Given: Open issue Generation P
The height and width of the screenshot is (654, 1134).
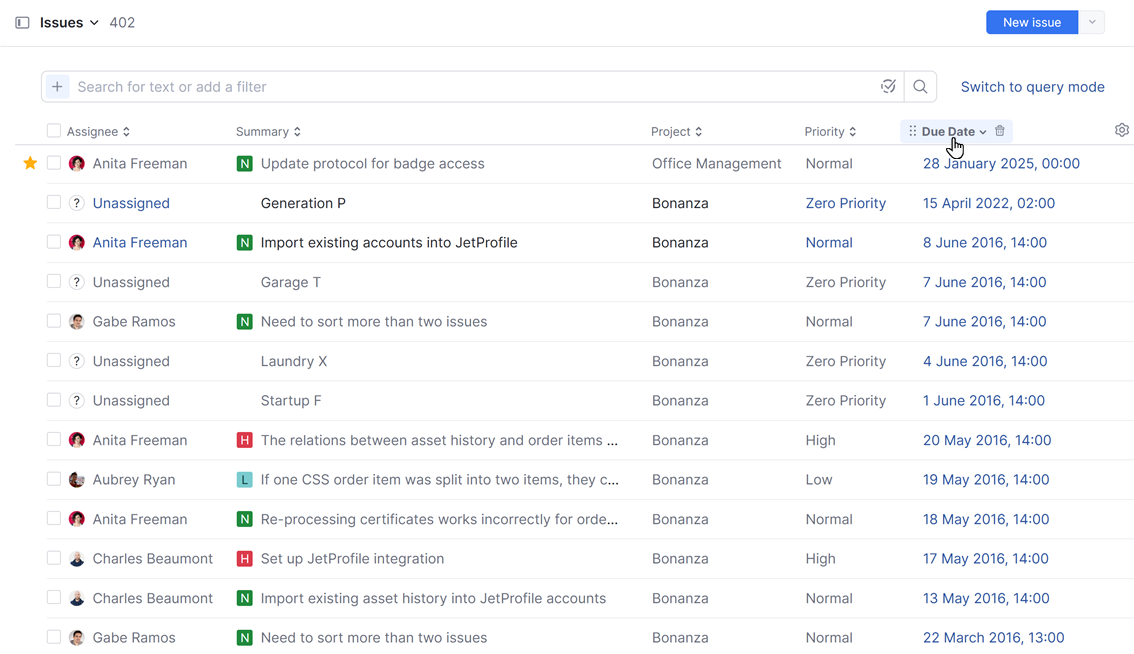Looking at the screenshot, I should click(x=303, y=203).
